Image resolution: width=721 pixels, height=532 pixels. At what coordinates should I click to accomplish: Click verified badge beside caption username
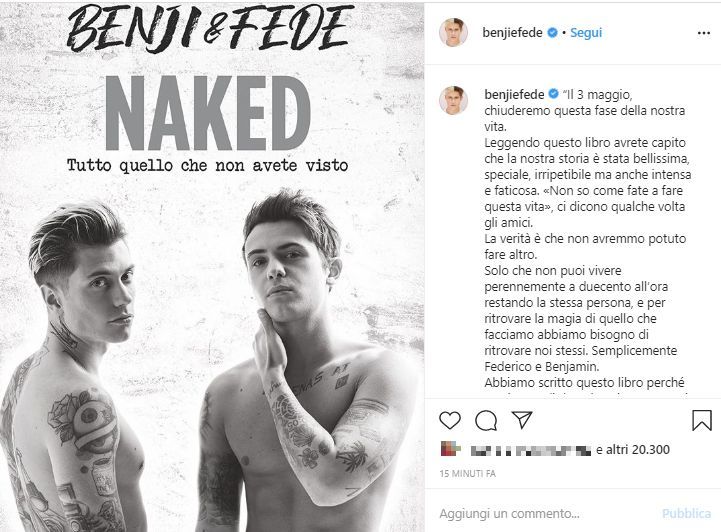pyautogui.click(x=554, y=94)
